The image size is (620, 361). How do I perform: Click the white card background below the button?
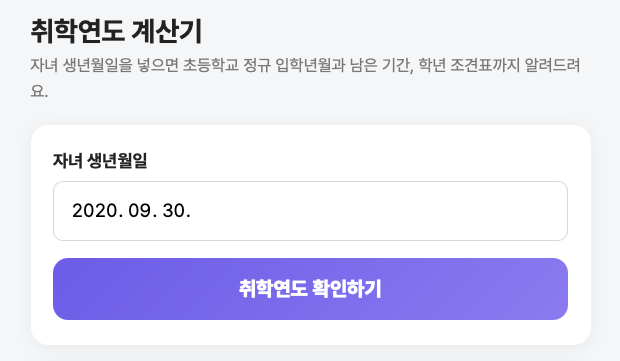click(x=310, y=332)
